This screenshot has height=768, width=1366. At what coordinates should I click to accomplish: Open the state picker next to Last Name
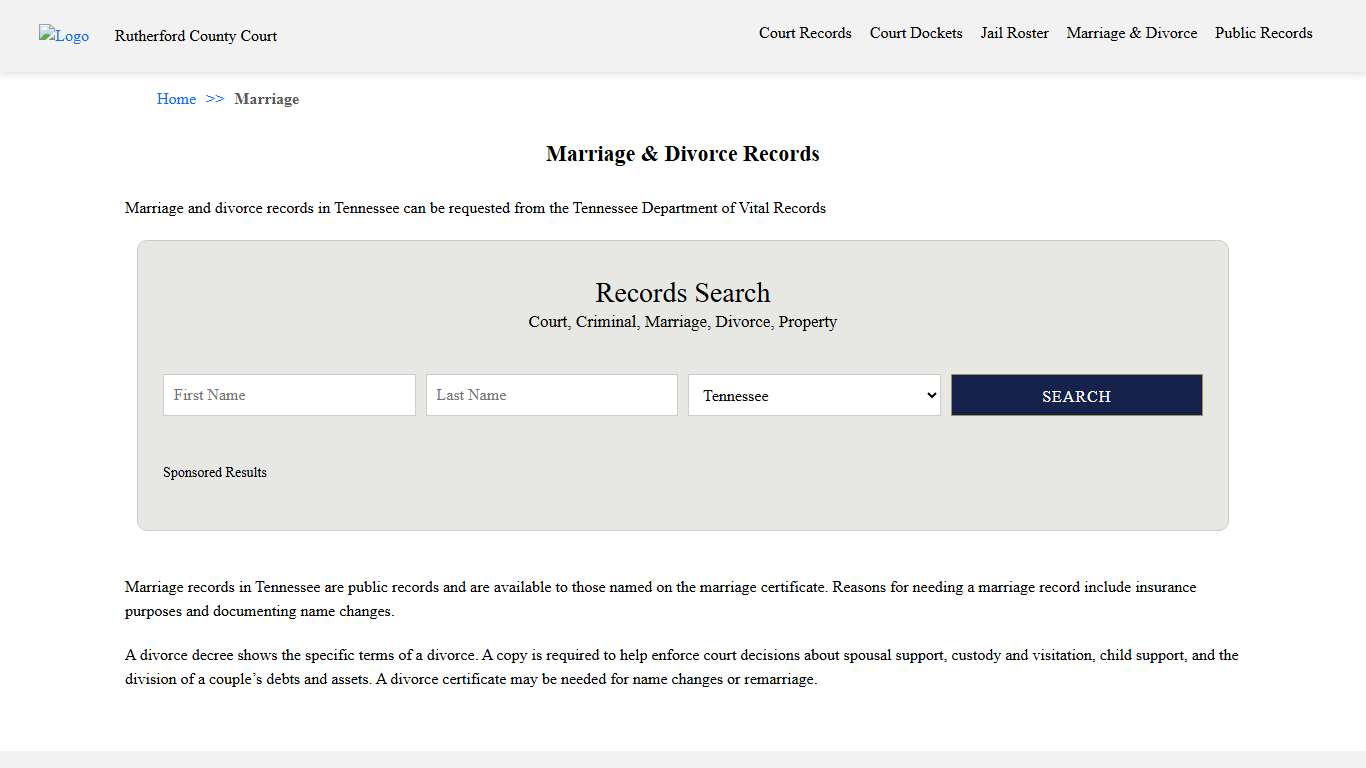pos(813,395)
